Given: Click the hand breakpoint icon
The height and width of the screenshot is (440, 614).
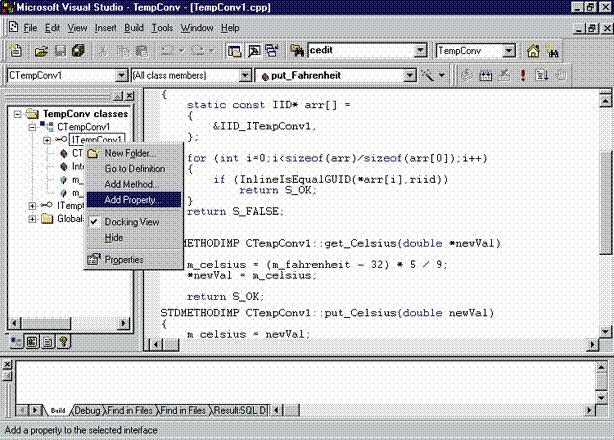Looking at the screenshot, I should (x=561, y=75).
